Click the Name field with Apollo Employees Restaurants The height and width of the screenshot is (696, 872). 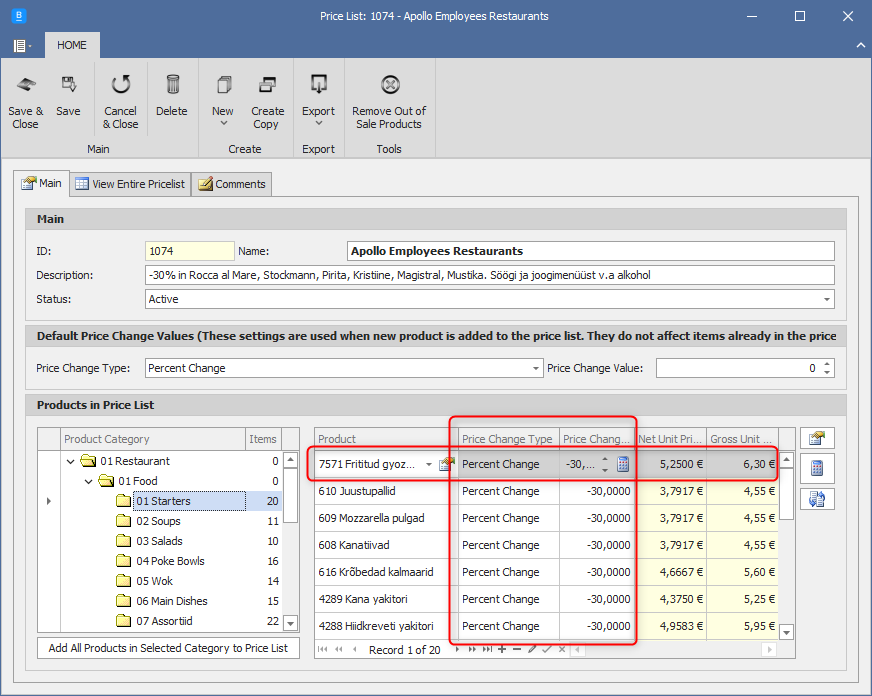[591, 251]
